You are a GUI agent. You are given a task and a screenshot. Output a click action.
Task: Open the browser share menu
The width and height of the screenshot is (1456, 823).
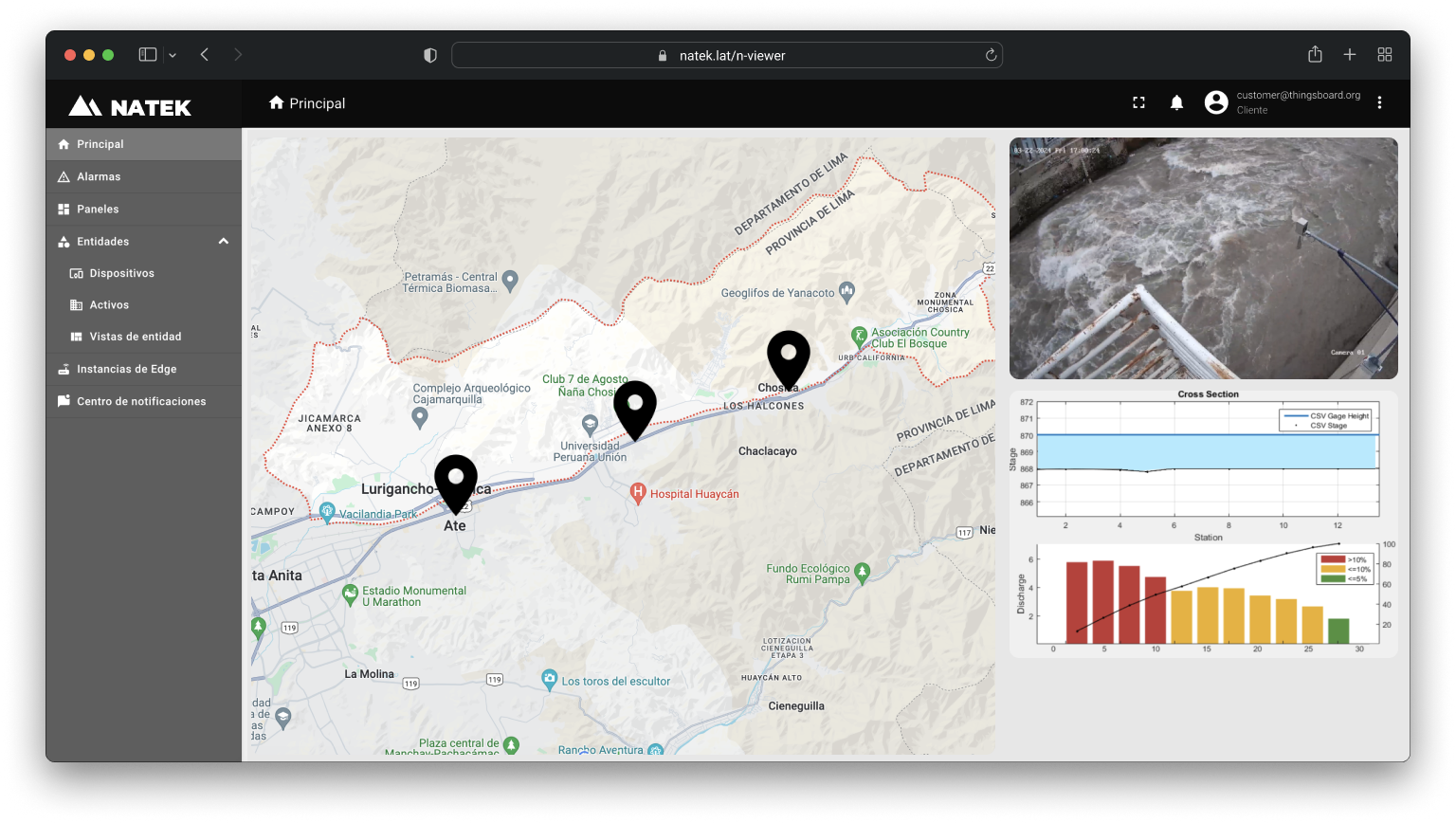pyautogui.click(x=1315, y=55)
